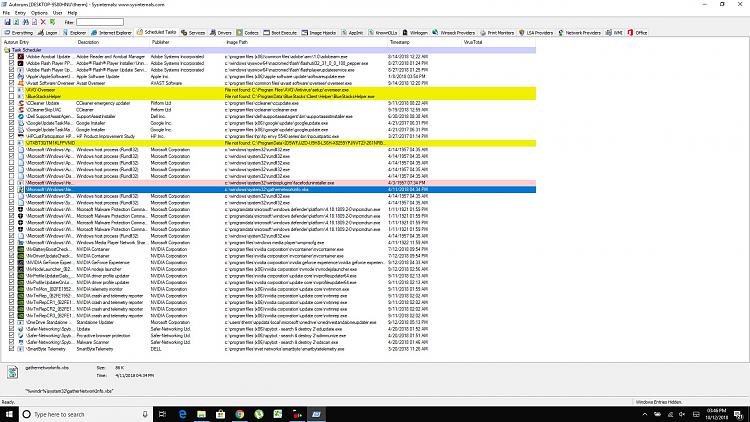Click the taskbar search box
Image resolution: width=750 pixels, height=422 pixels.
tap(86, 414)
